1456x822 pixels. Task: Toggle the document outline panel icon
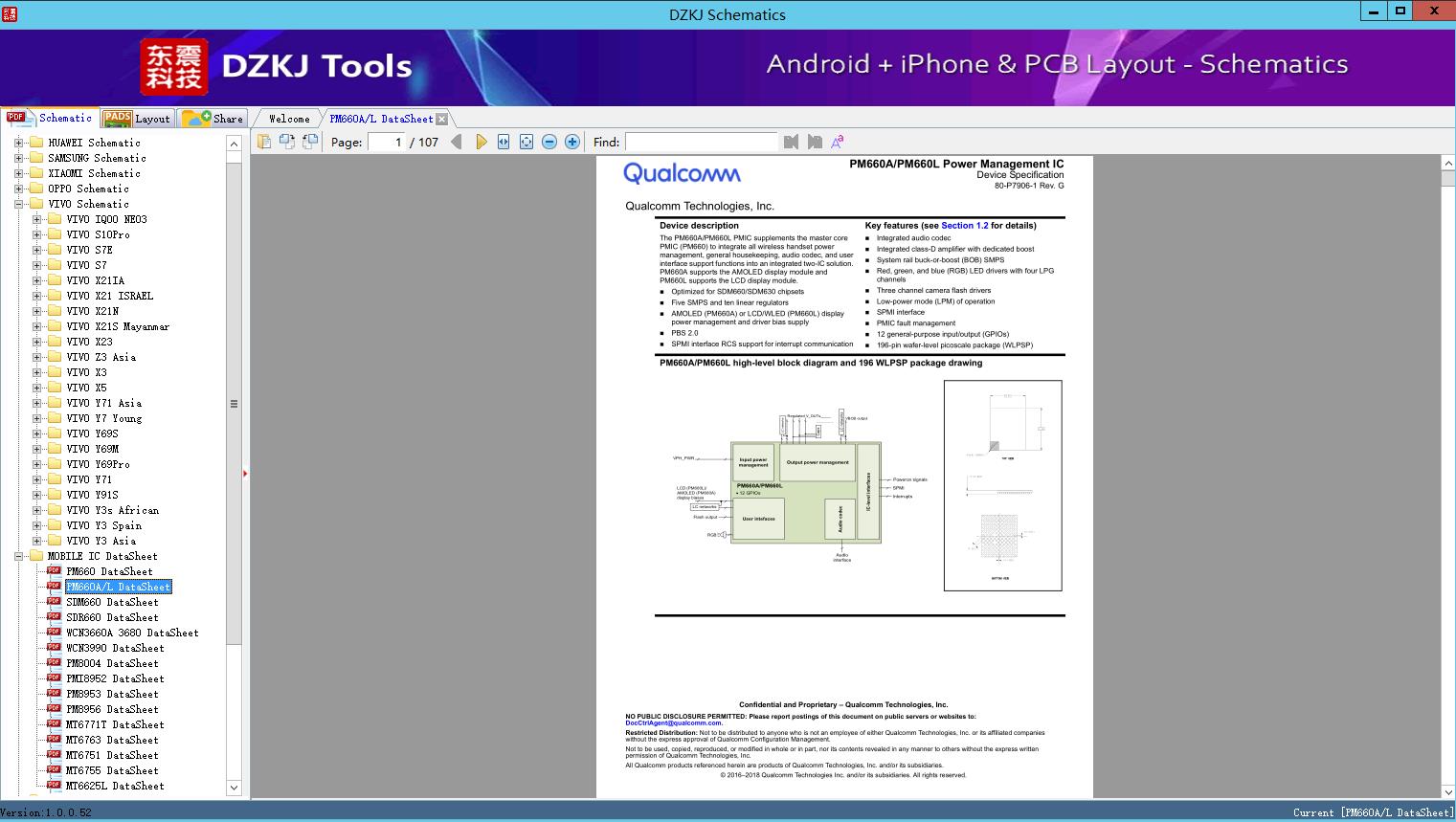(264, 142)
